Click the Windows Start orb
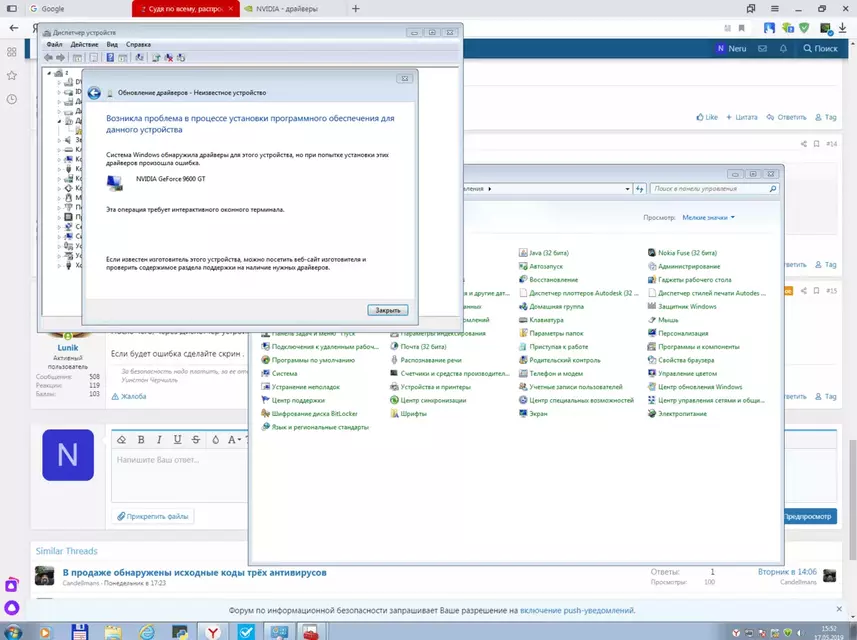The image size is (857, 640). pos(13,632)
